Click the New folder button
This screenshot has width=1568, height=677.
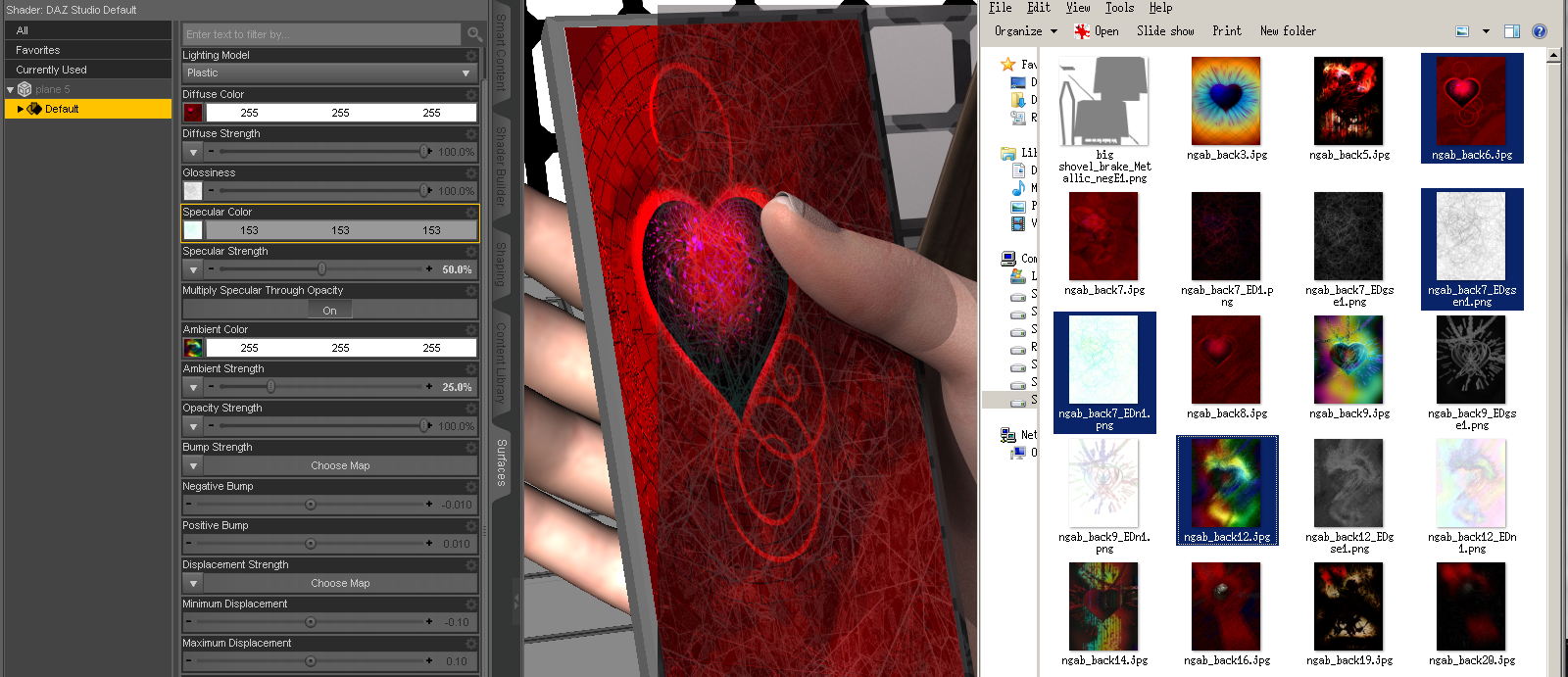click(1288, 31)
